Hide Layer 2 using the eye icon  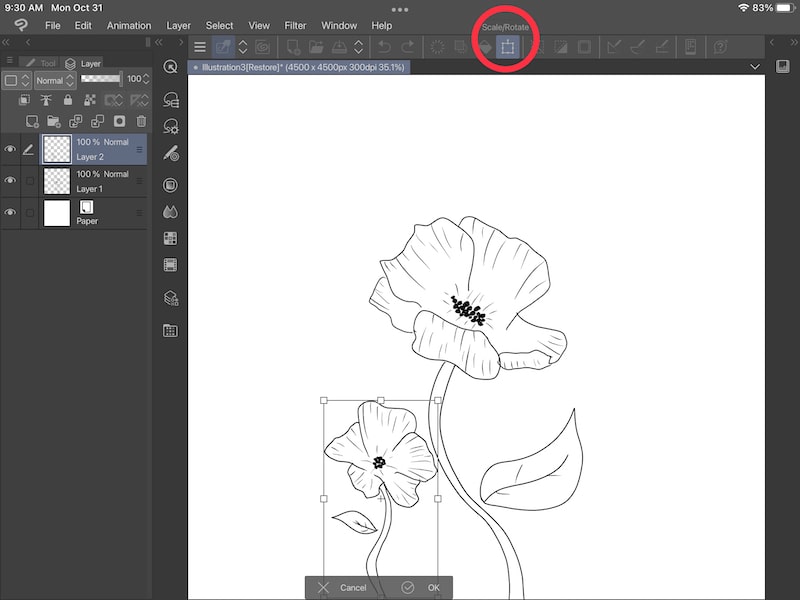pyautogui.click(x=10, y=149)
